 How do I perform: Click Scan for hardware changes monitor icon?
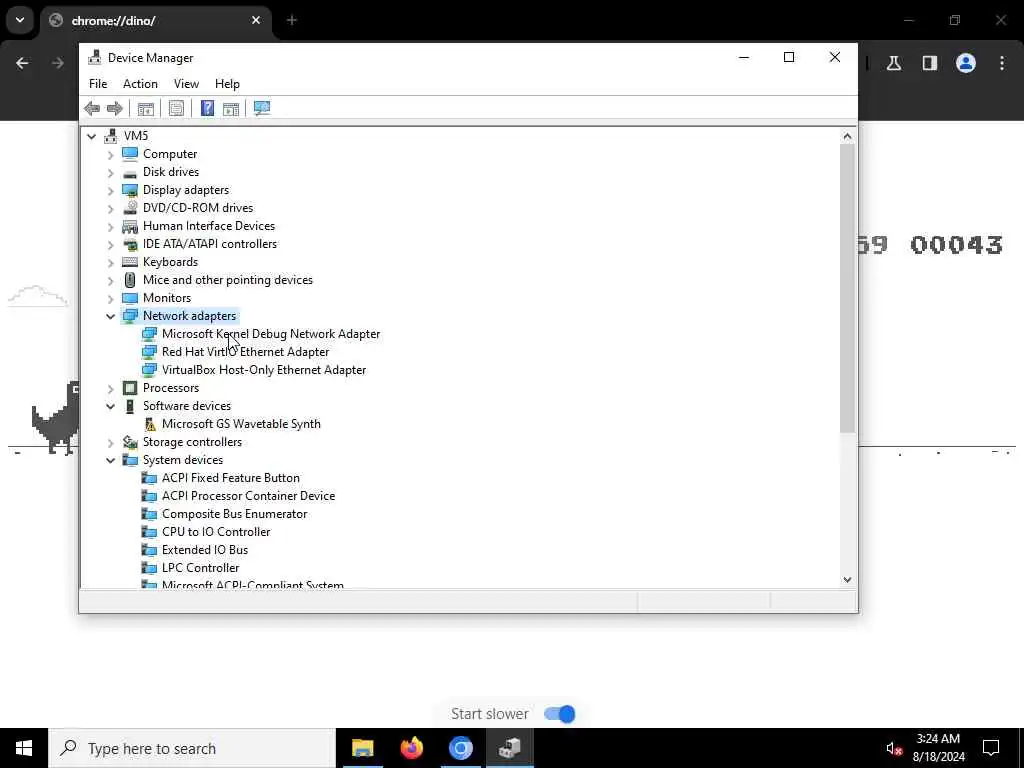tap(262, 108)
